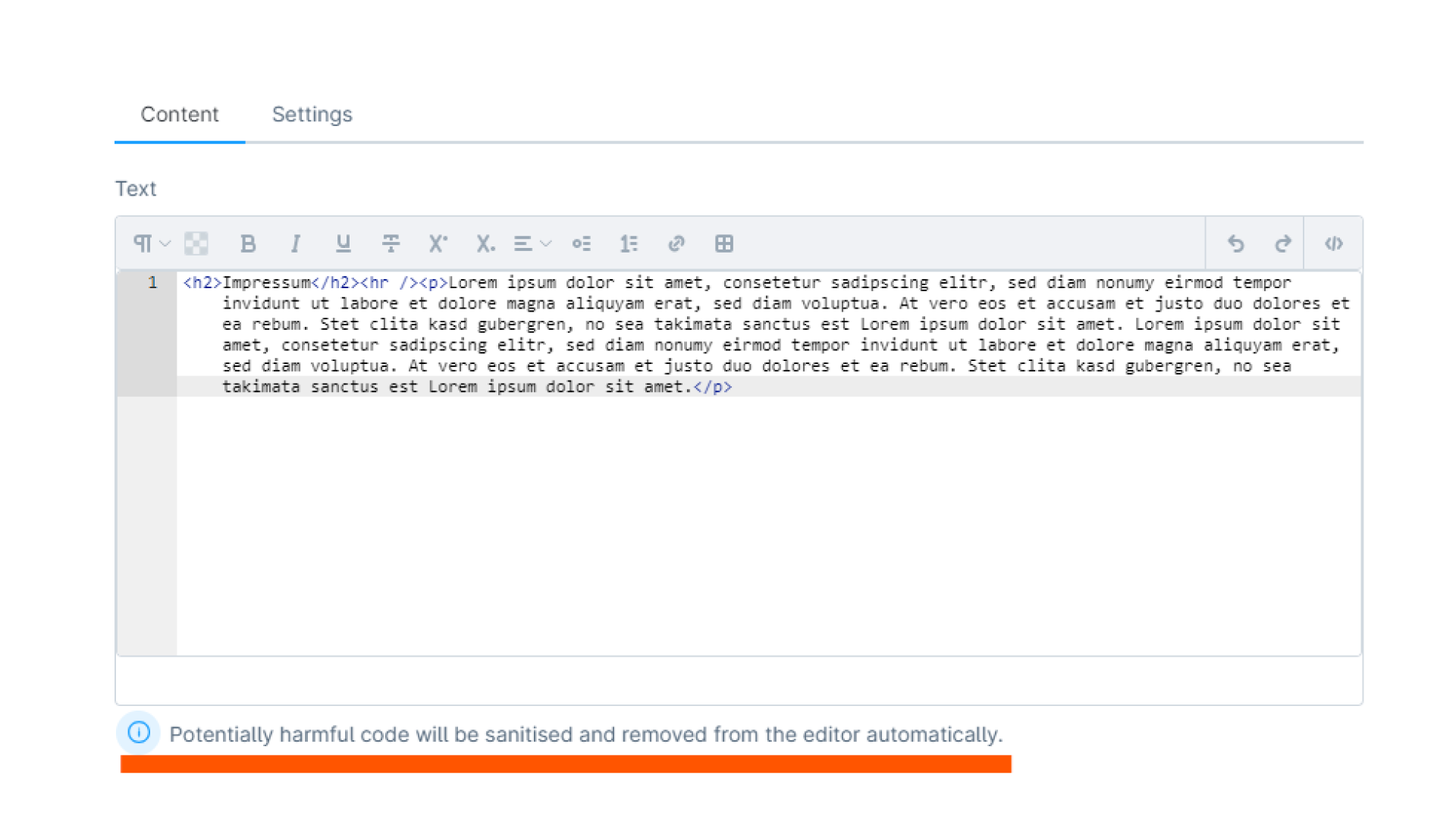Image resolution: width=1456 pixels, height=819 pixels.
Task: Toggle bold formatting
Action: [247, 243]
